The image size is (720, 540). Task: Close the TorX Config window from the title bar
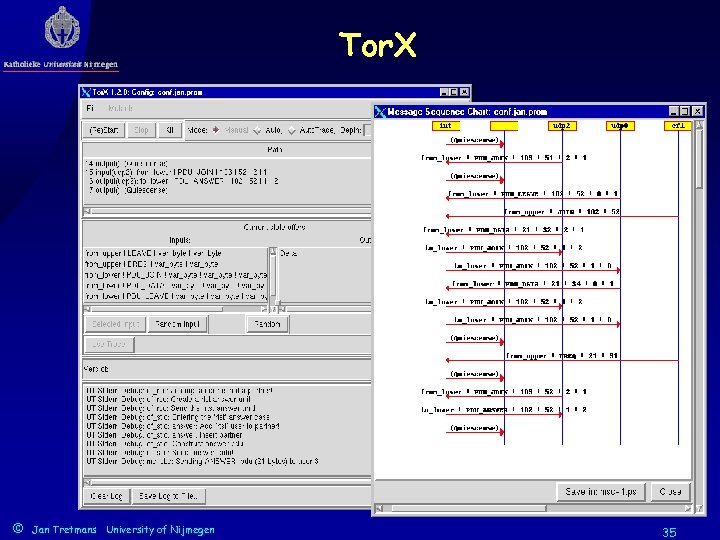(x=464, y=92)
